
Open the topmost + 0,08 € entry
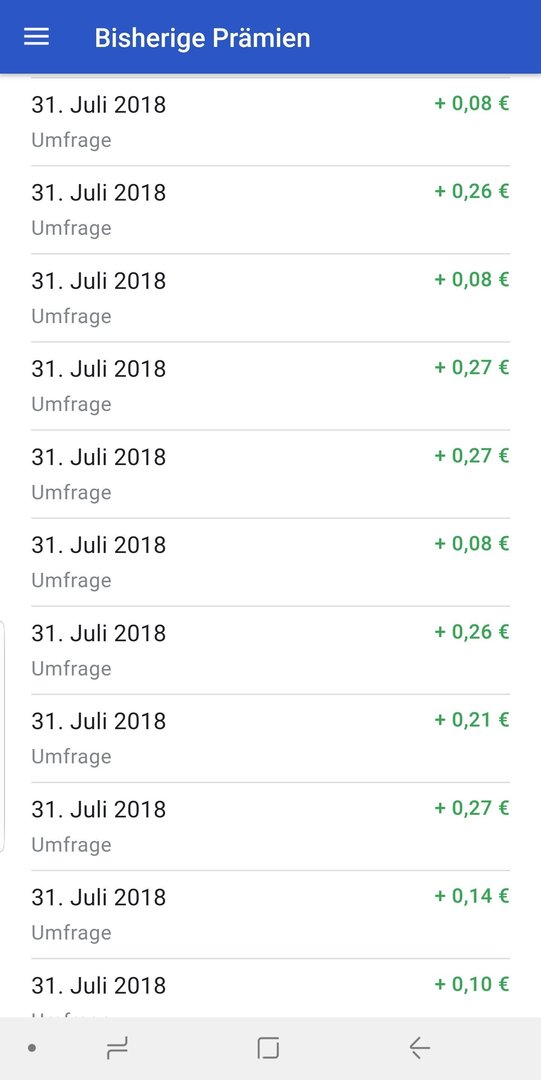[x=270, y=121]
